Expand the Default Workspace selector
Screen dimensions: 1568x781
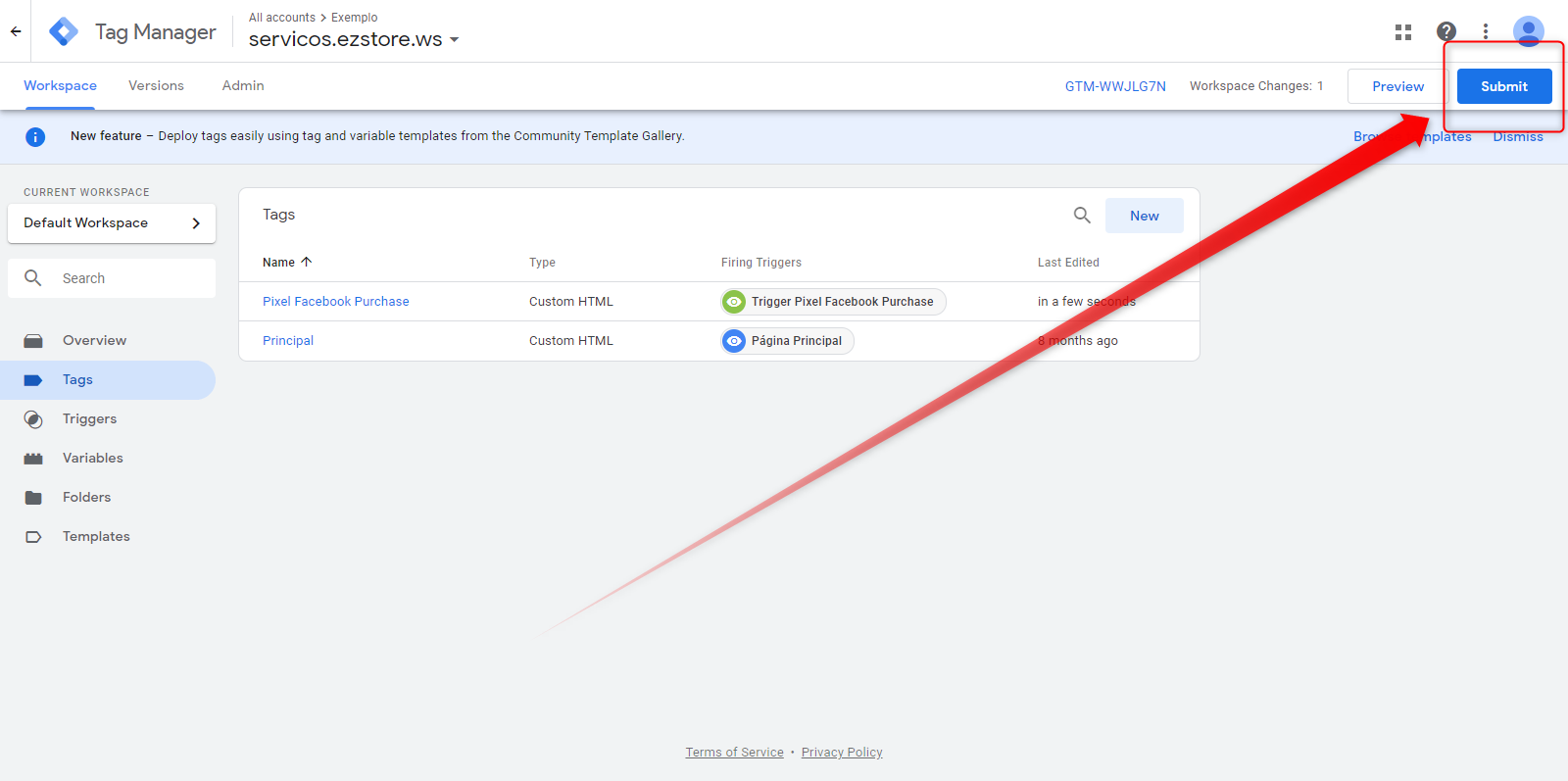(x=112, y=223)
